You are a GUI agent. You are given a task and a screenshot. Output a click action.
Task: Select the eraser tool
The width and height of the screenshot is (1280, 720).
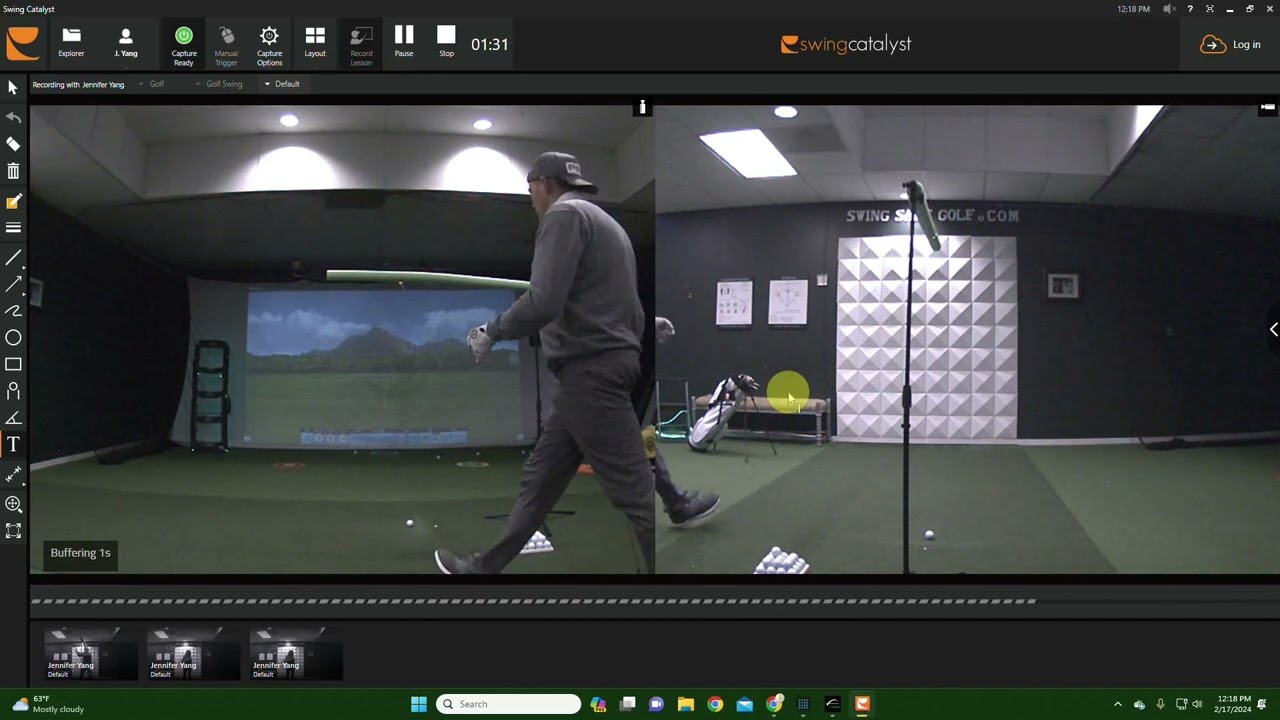13,144
